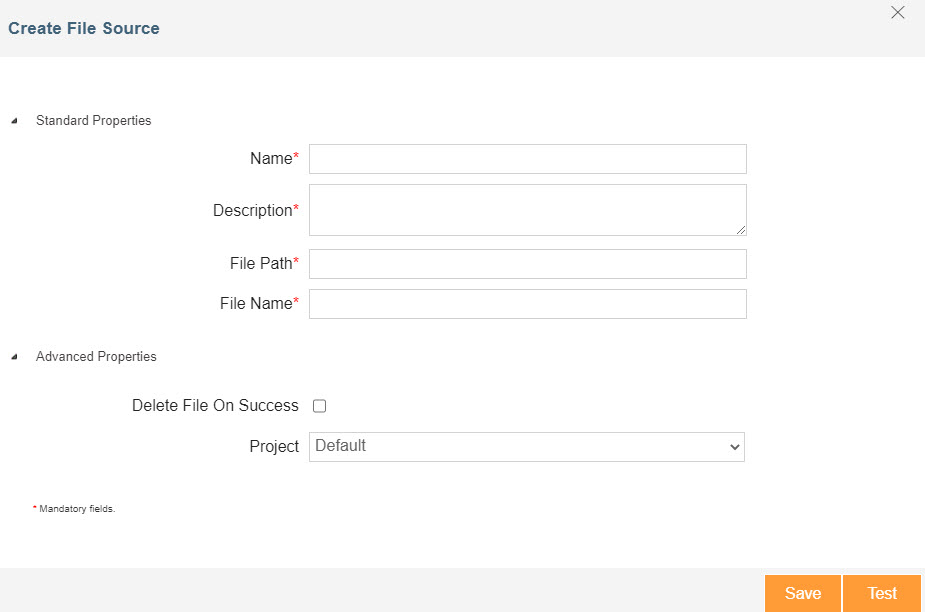The image size is (925, 612).
Task: Click the Mandatory fields note
Action: tap(77, 509)
